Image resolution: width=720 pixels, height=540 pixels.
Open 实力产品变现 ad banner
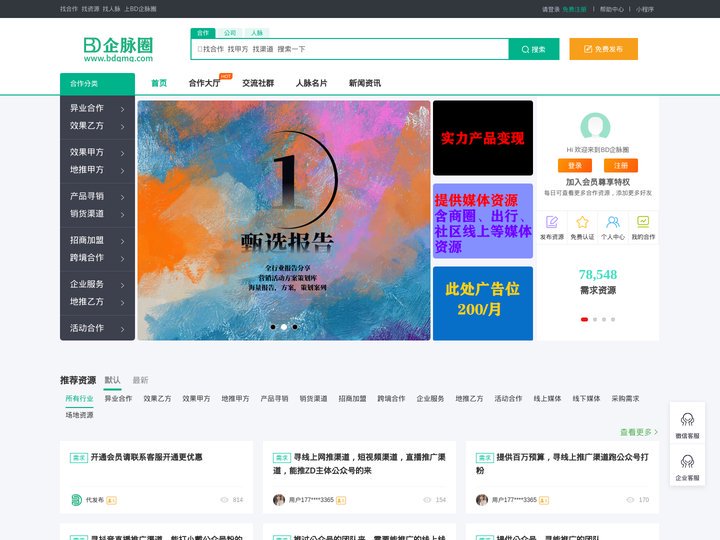(x=483, y=138)
